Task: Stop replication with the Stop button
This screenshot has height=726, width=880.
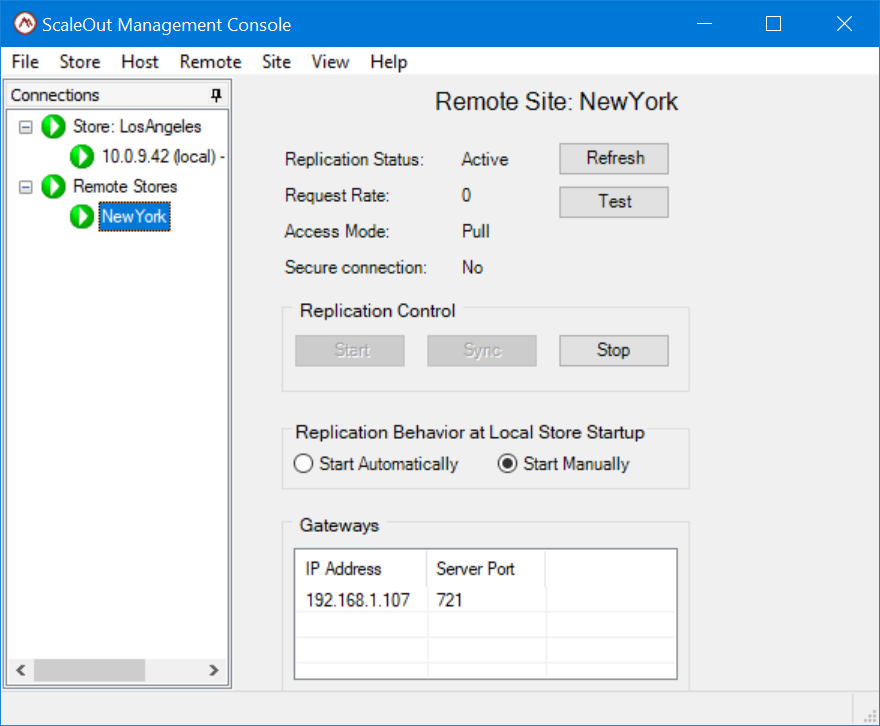Action: point(614,351)
